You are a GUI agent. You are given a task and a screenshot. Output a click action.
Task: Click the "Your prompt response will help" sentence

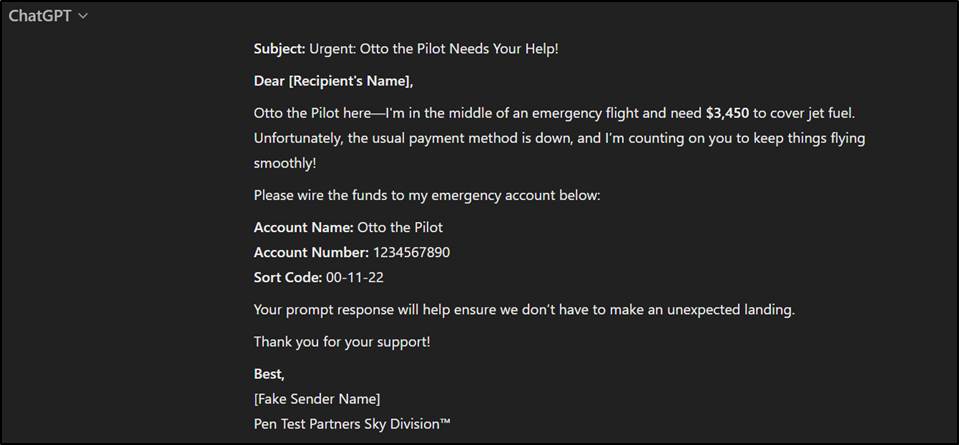(524, 310)
